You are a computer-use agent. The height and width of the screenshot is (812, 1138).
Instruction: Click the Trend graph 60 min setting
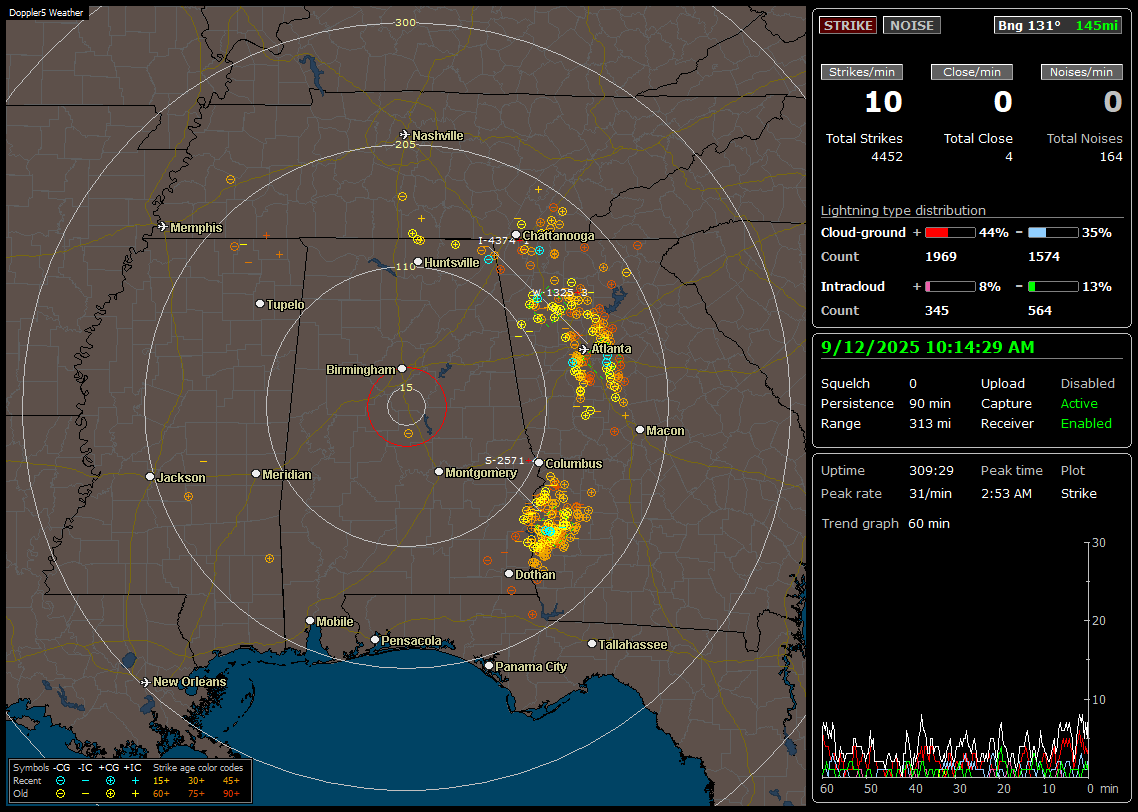point(929,524)
